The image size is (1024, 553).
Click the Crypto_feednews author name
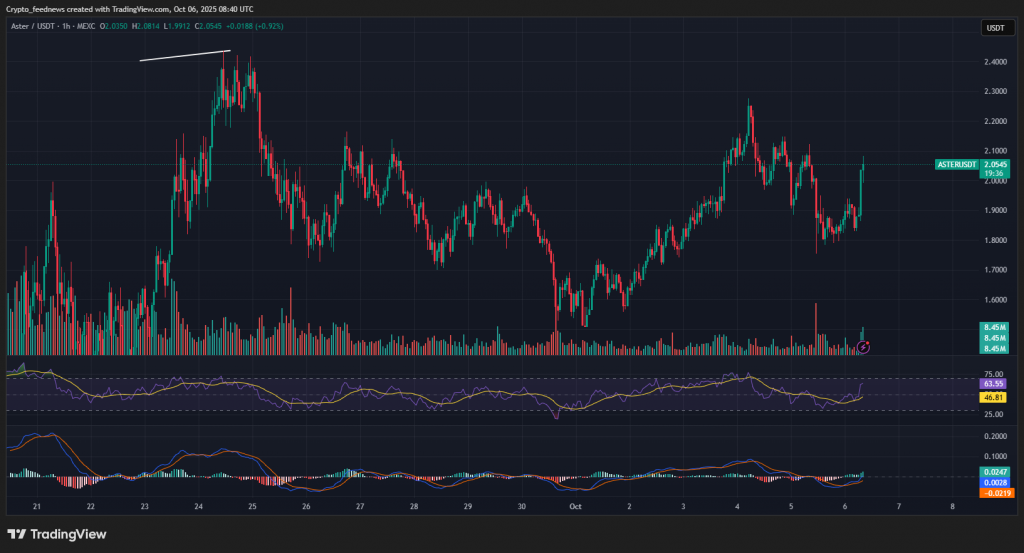tap(38, 9)
